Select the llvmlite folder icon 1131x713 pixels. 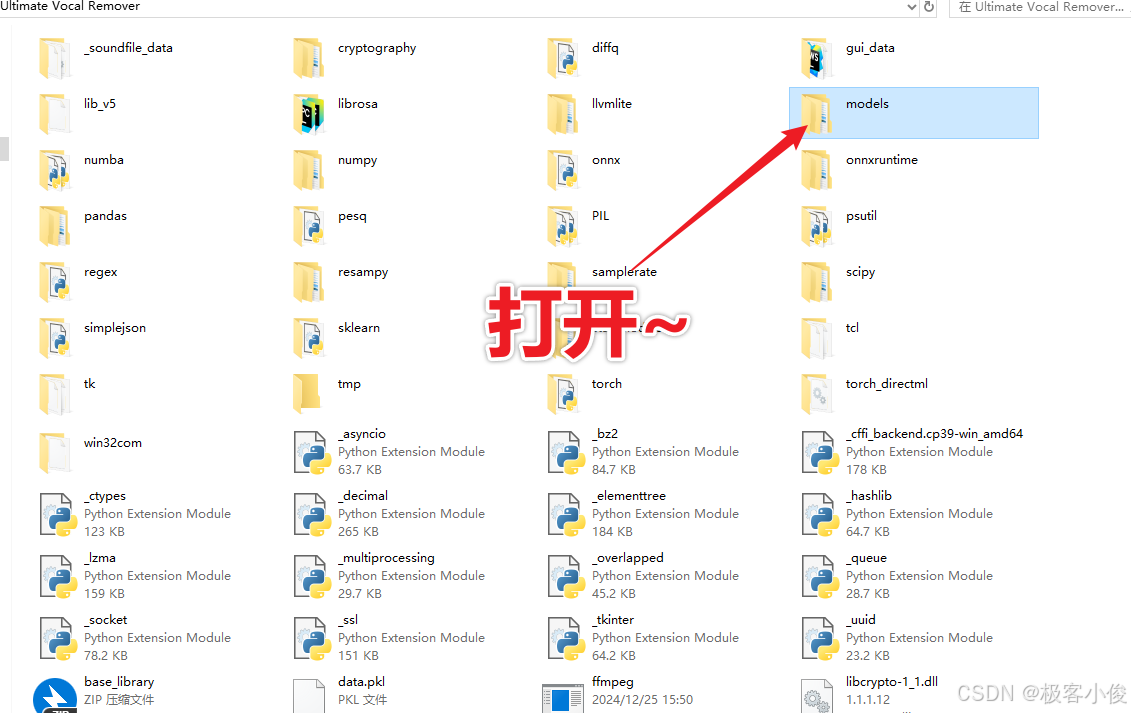click(x=563, y=113)
